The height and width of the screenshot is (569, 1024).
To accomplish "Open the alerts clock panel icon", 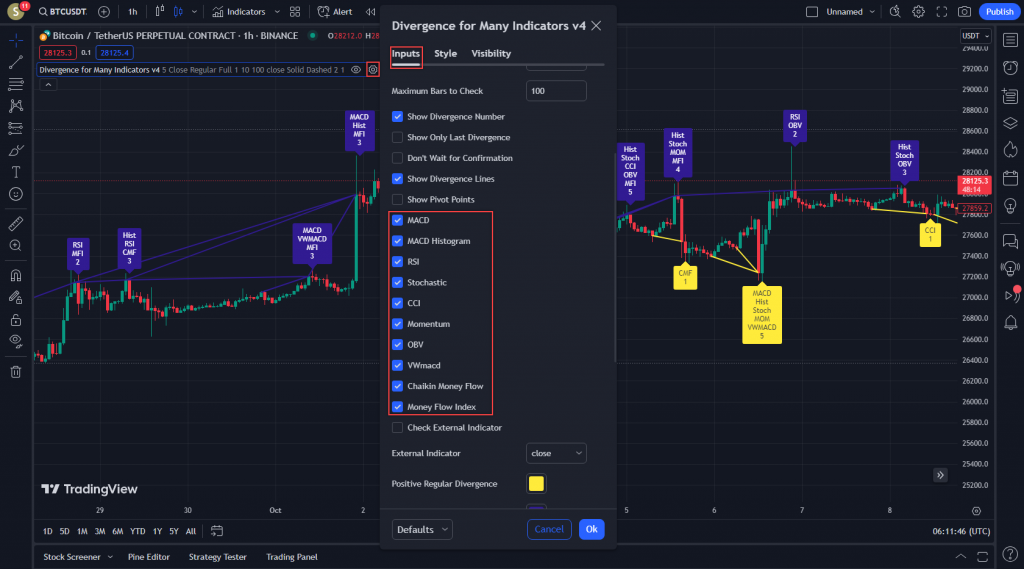I will pos(1010,68).
